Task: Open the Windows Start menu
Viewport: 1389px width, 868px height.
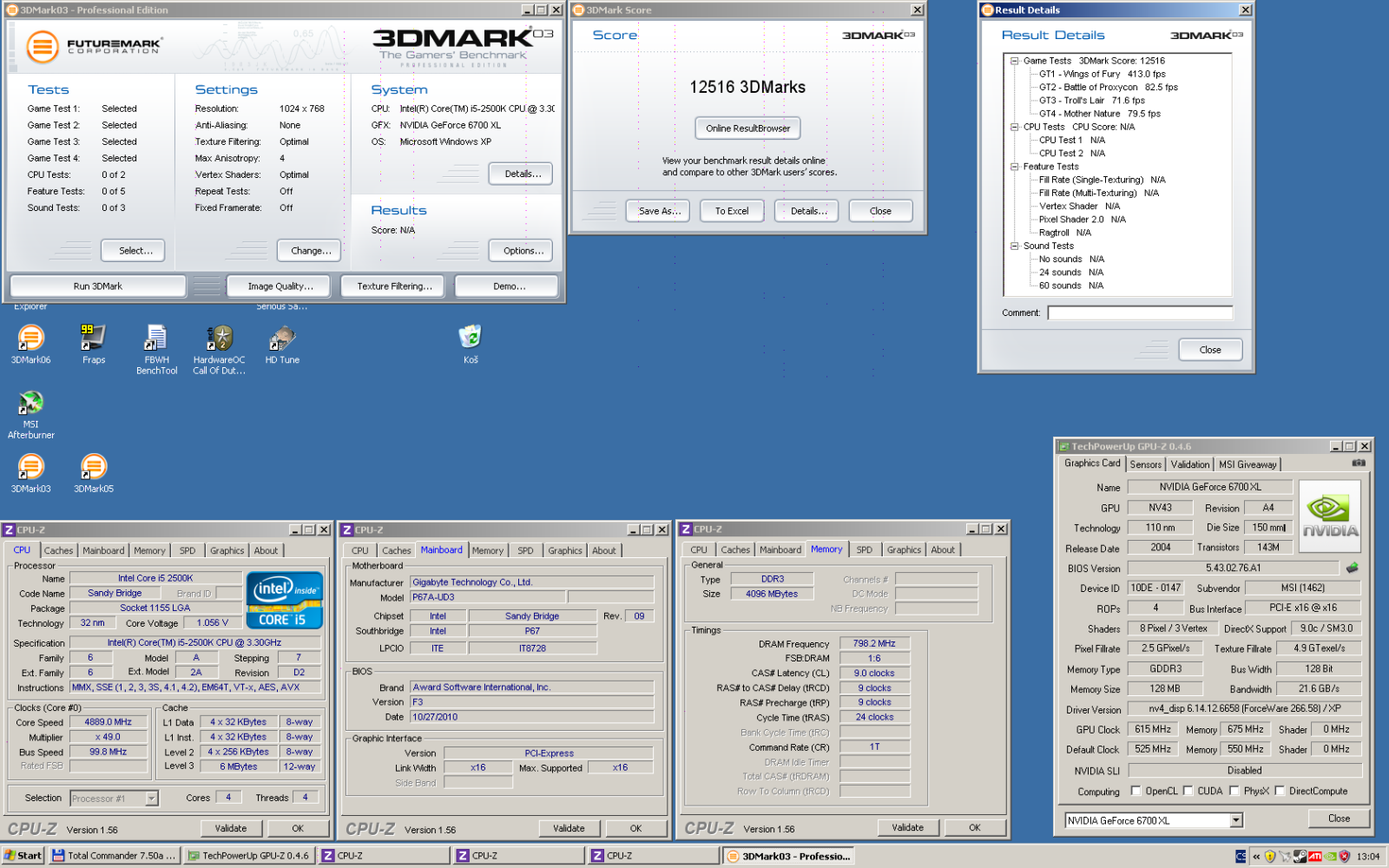Action: [23, 856]
